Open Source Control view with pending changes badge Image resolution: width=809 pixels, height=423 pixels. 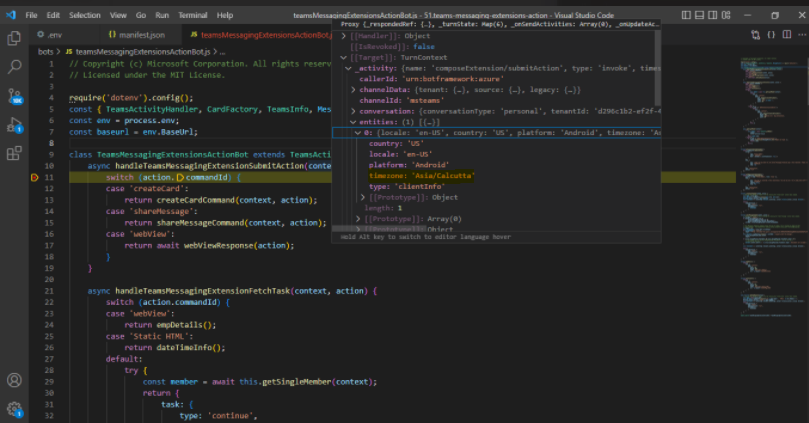click(x=14, y=96)
